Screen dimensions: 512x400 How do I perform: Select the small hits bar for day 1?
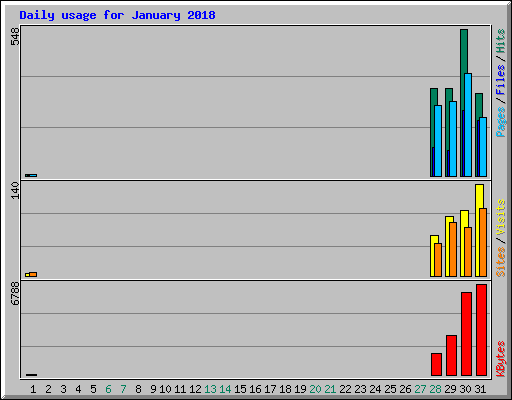click(x=27, y=175)
